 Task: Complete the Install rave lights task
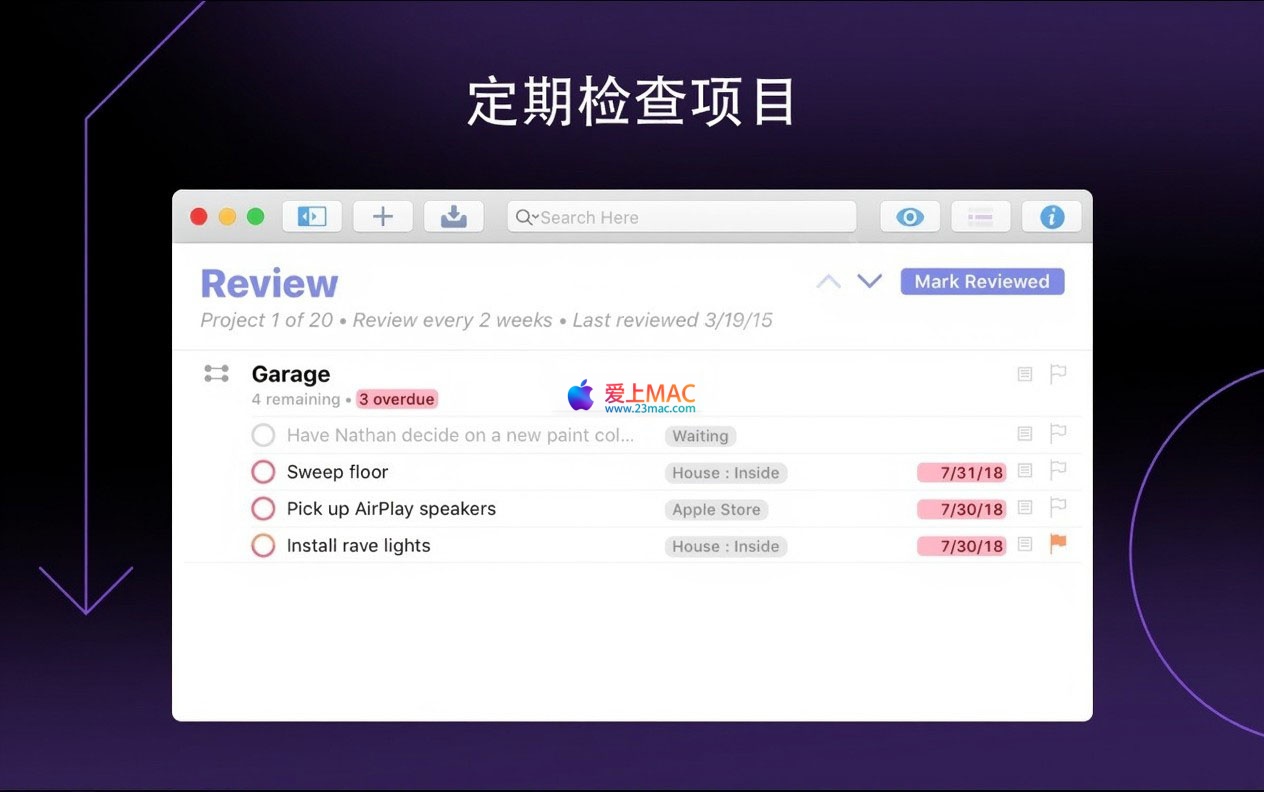(263, 546)
